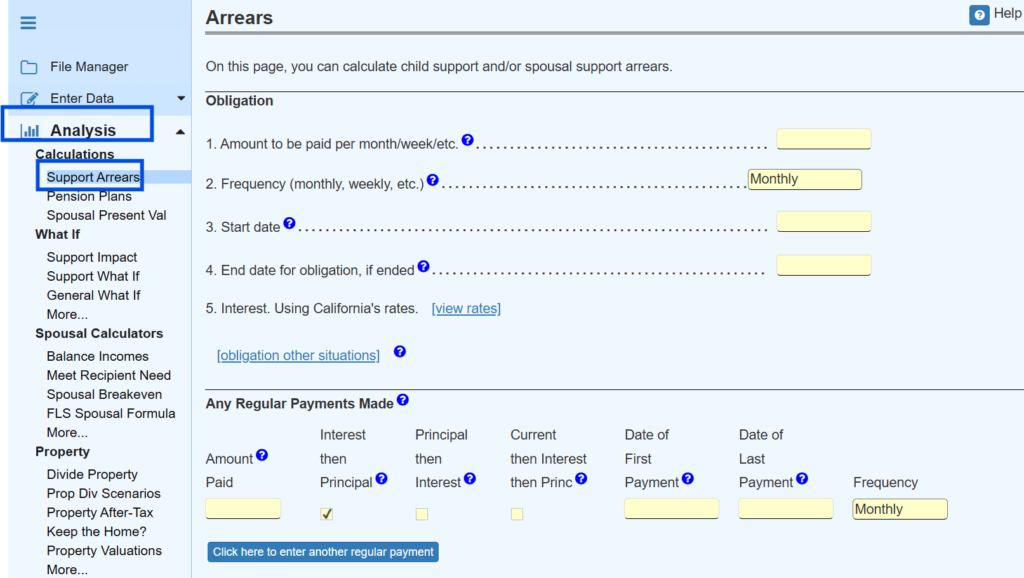Show help for Date of Last Payment
The image size is (1024, 578).
802,479
